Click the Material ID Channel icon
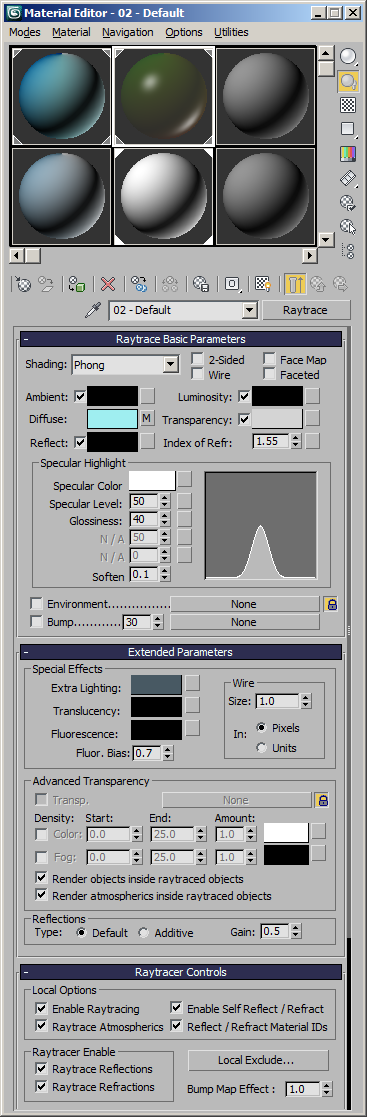The image size is (367, 1117). click(232, 284)
